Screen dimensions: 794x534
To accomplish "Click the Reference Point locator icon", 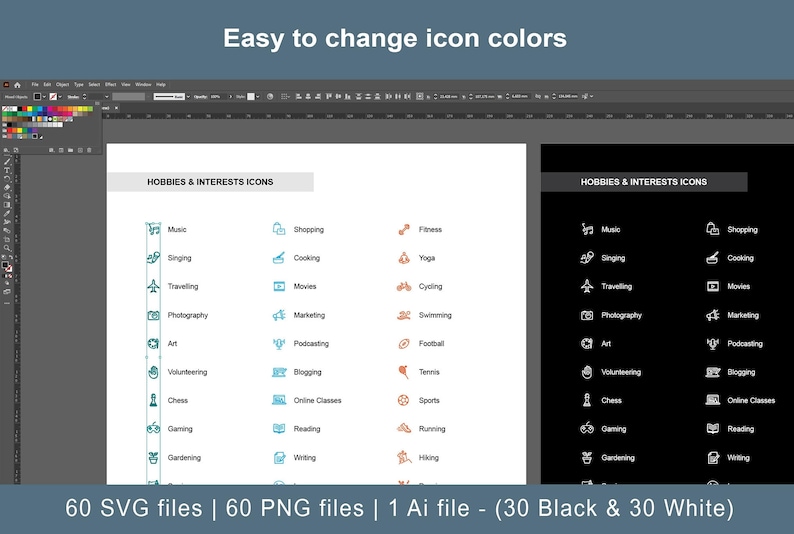I will click(x=420, y=96).
